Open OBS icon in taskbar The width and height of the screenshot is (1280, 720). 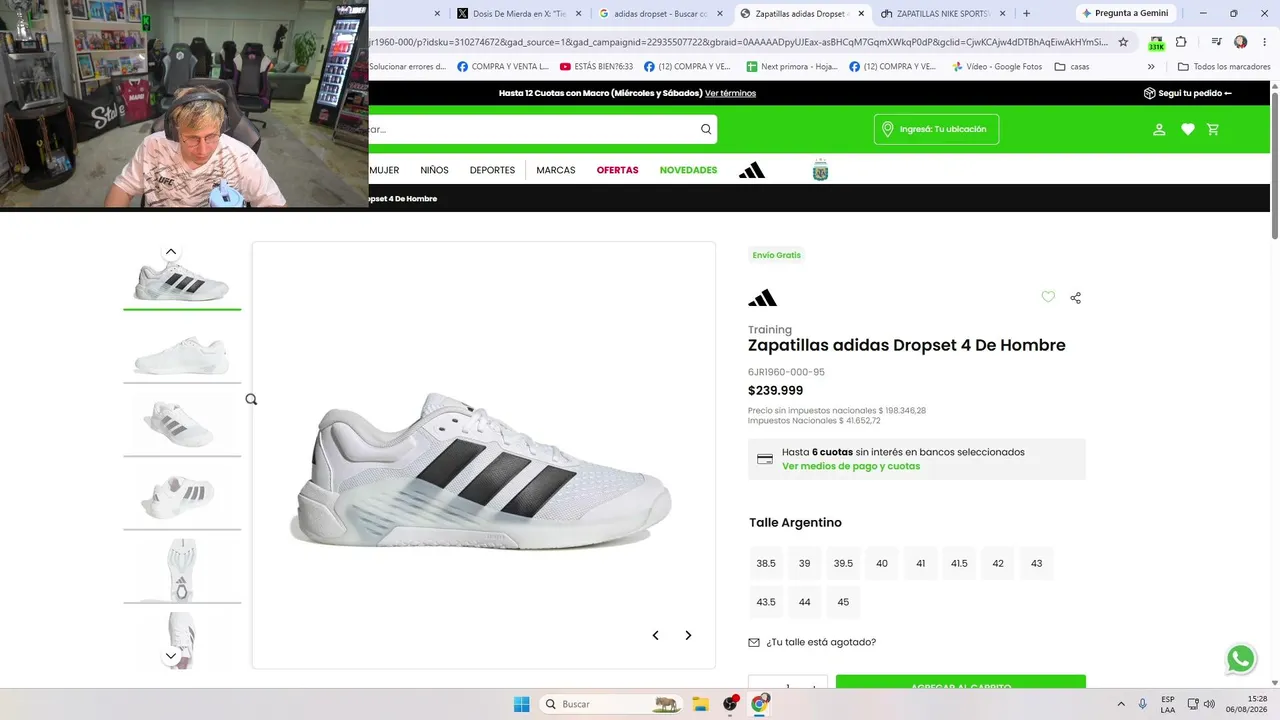[x=730, y=704]
